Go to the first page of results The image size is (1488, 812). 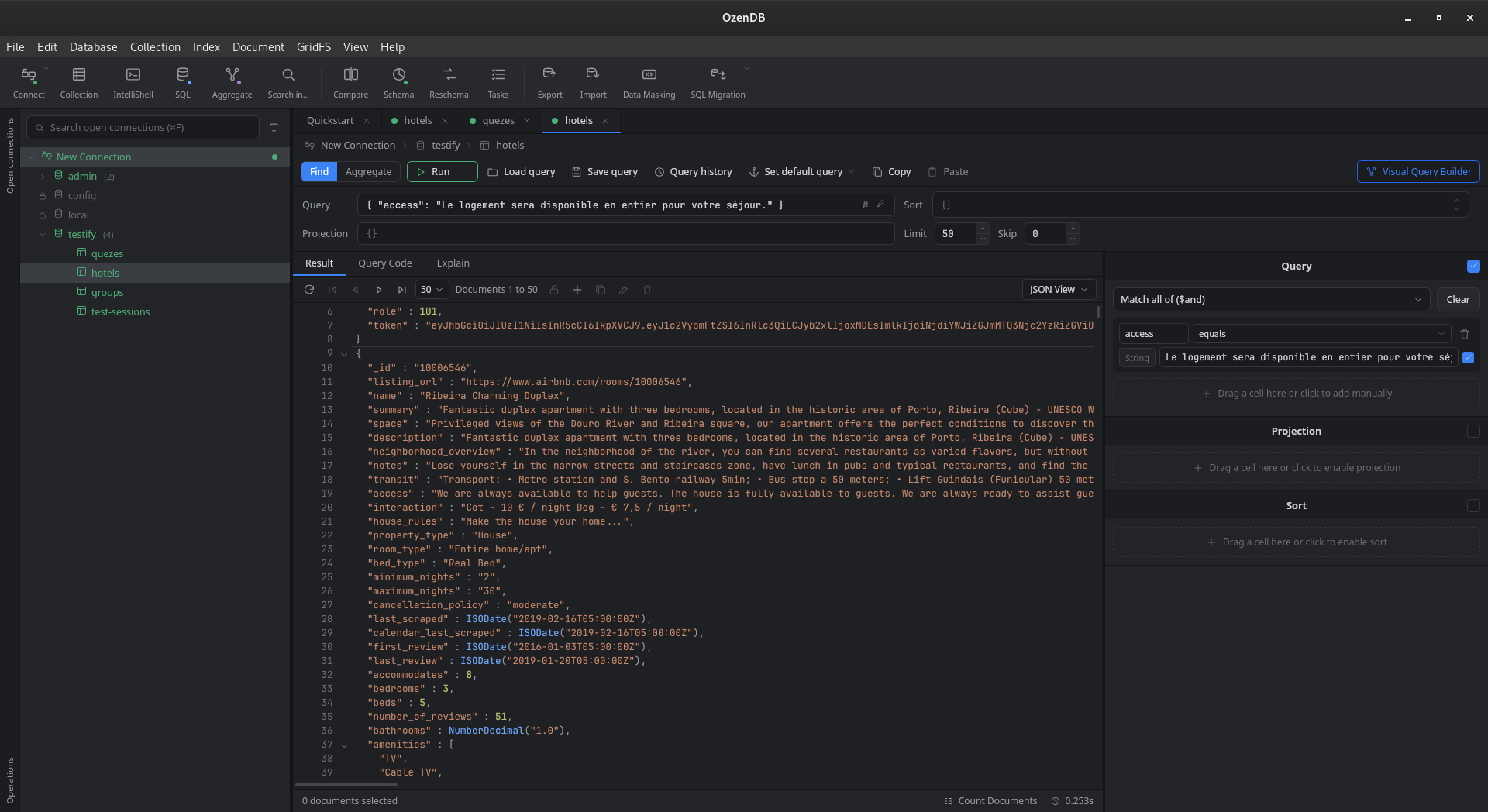click(x=332, y=290)
